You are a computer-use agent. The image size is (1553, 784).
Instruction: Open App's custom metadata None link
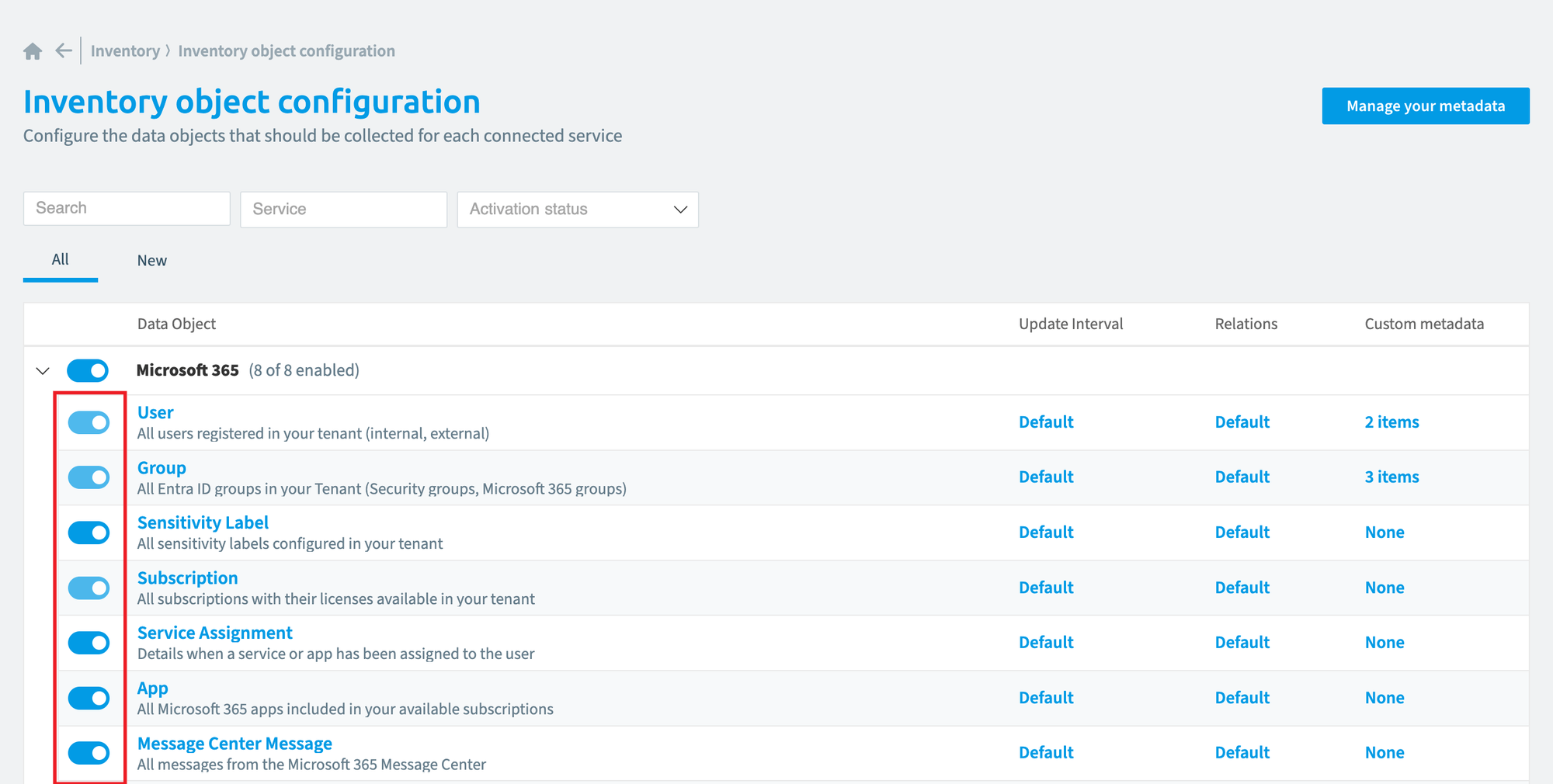pos(1384,698)
